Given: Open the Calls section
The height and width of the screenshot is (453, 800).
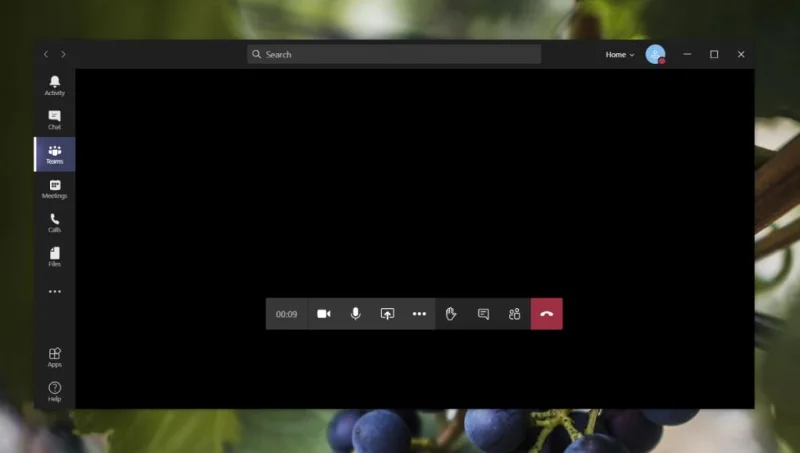Looking at the screenshot, I should (x=55, y=223).
